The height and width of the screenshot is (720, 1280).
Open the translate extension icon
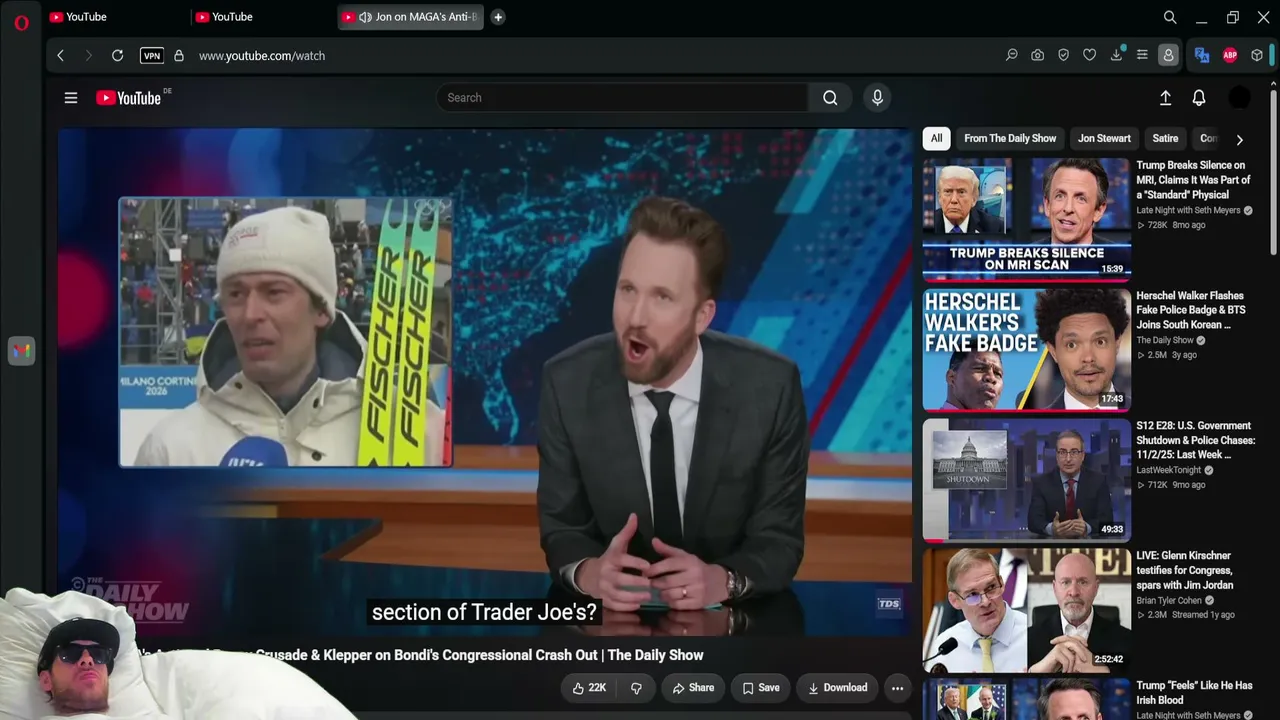coord(1202,56)
